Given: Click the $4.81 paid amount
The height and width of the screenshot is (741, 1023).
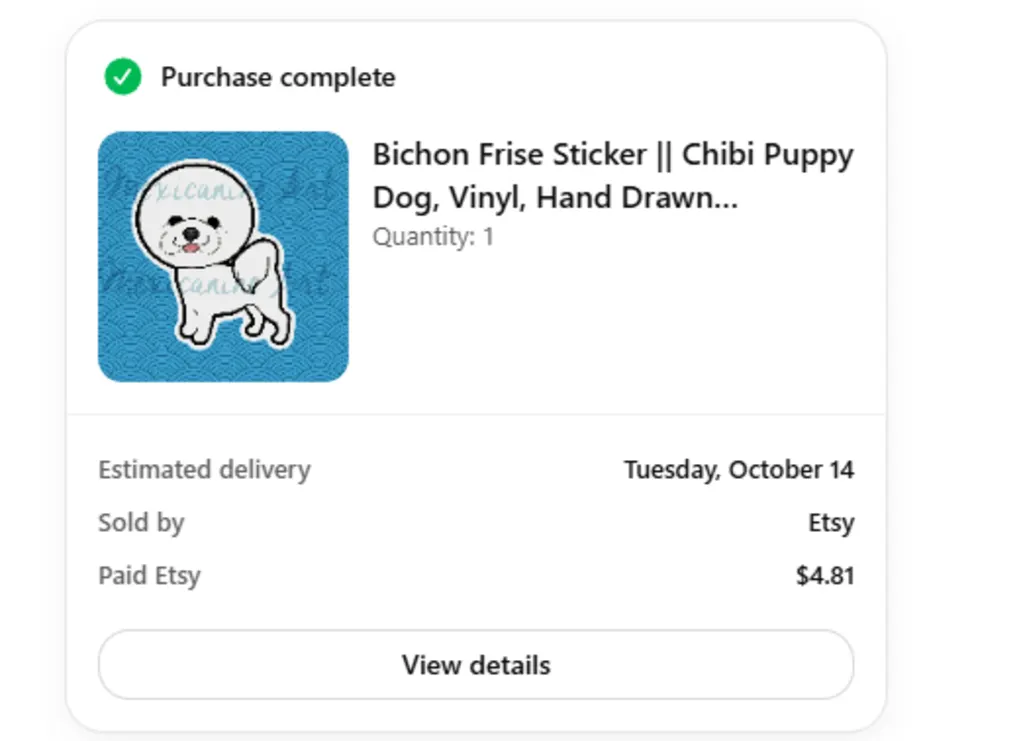Looking at the screenshot, I should pos(825,576).
